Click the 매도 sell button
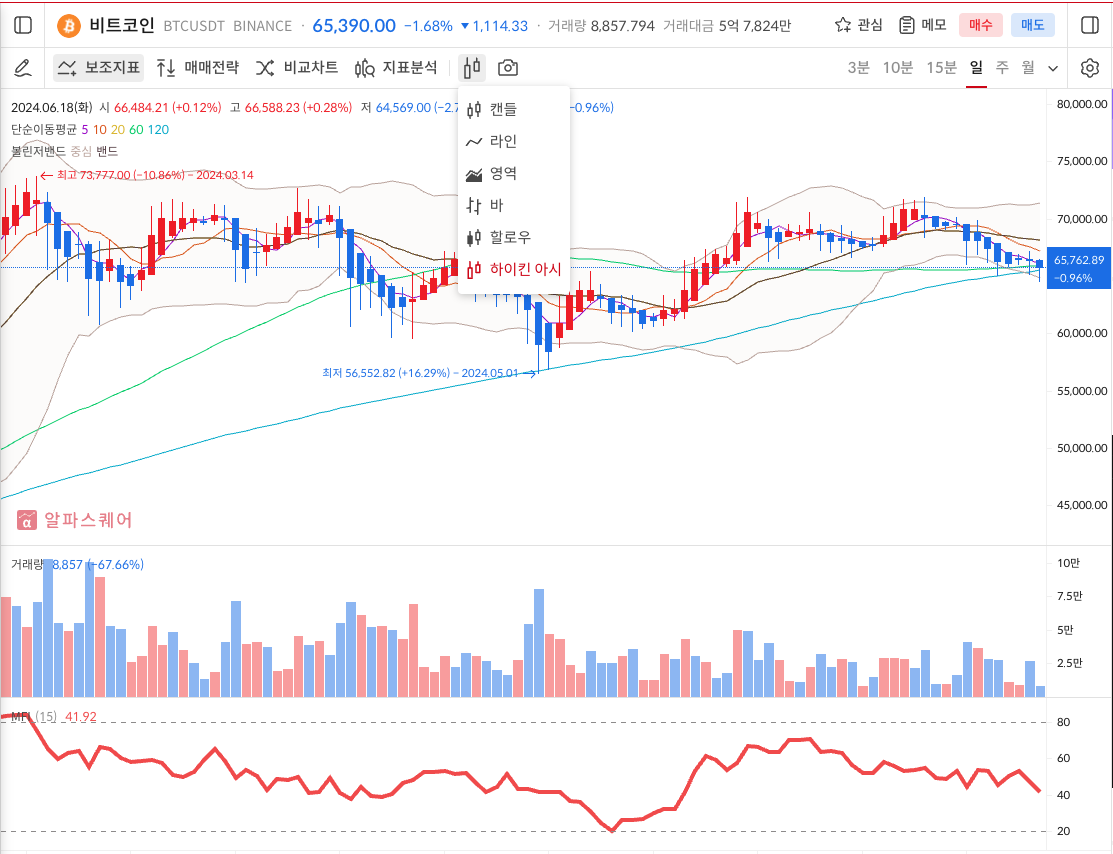Screen dimensions: 1113x854 pyautogui.click(x=1033, y=26)
